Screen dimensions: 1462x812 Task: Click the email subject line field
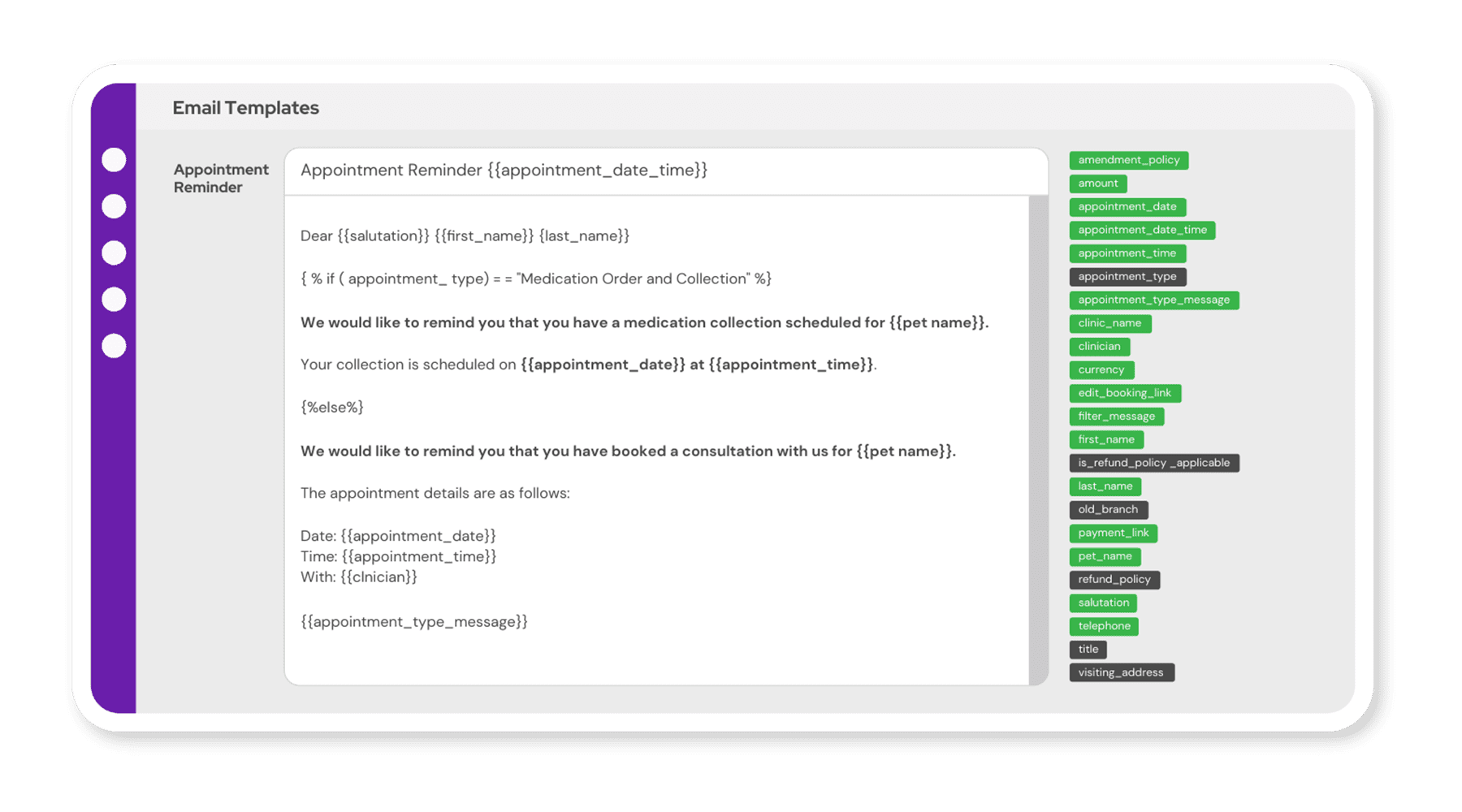666,171
